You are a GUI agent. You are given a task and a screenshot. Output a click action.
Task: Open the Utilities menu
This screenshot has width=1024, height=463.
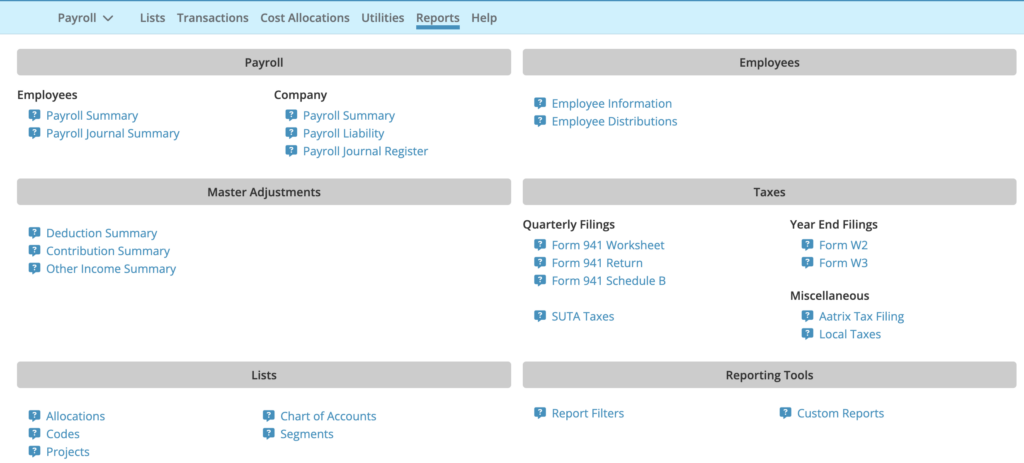point(382,18)
